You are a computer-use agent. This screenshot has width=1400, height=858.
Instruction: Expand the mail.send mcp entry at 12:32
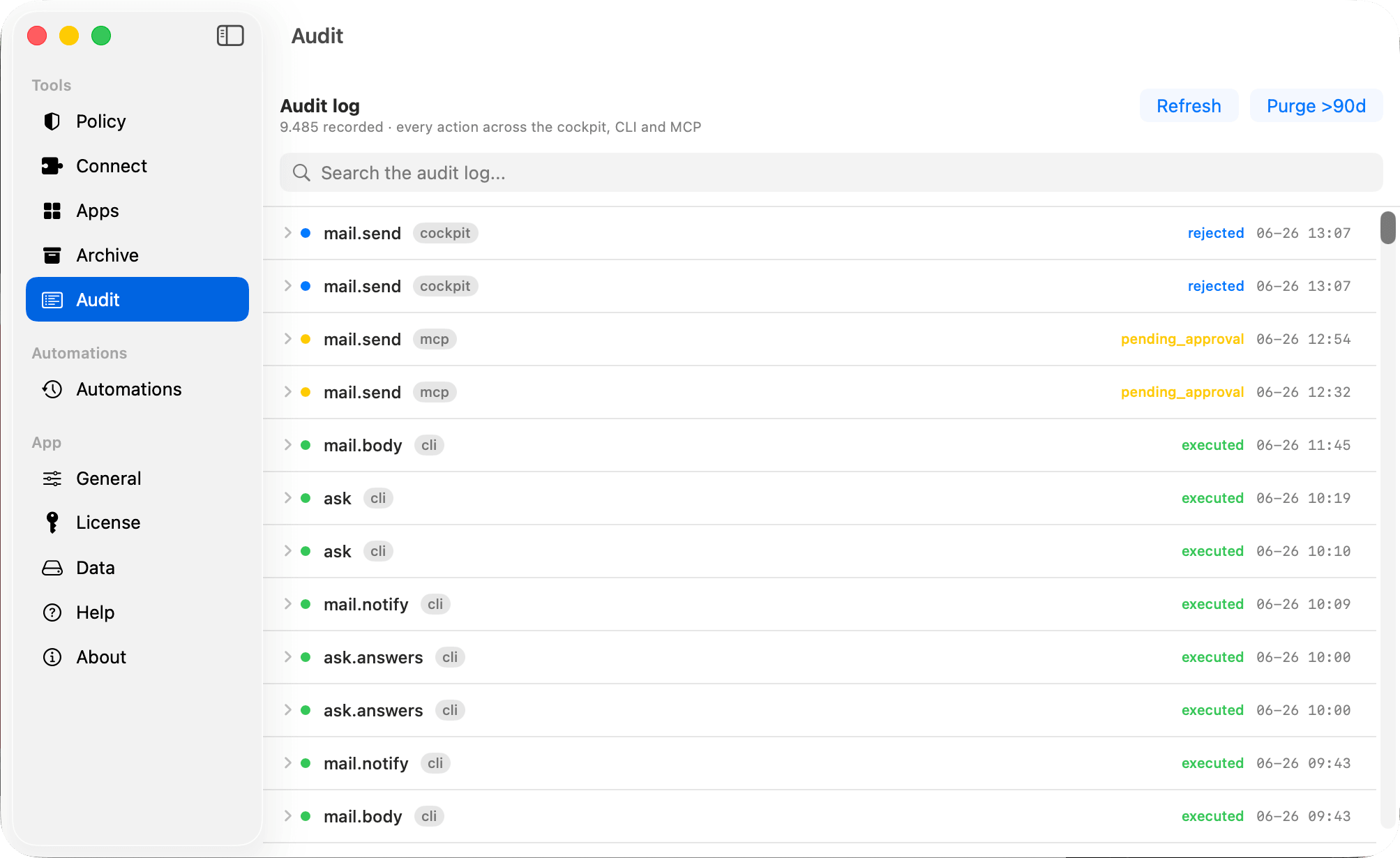tap(287, 392)
